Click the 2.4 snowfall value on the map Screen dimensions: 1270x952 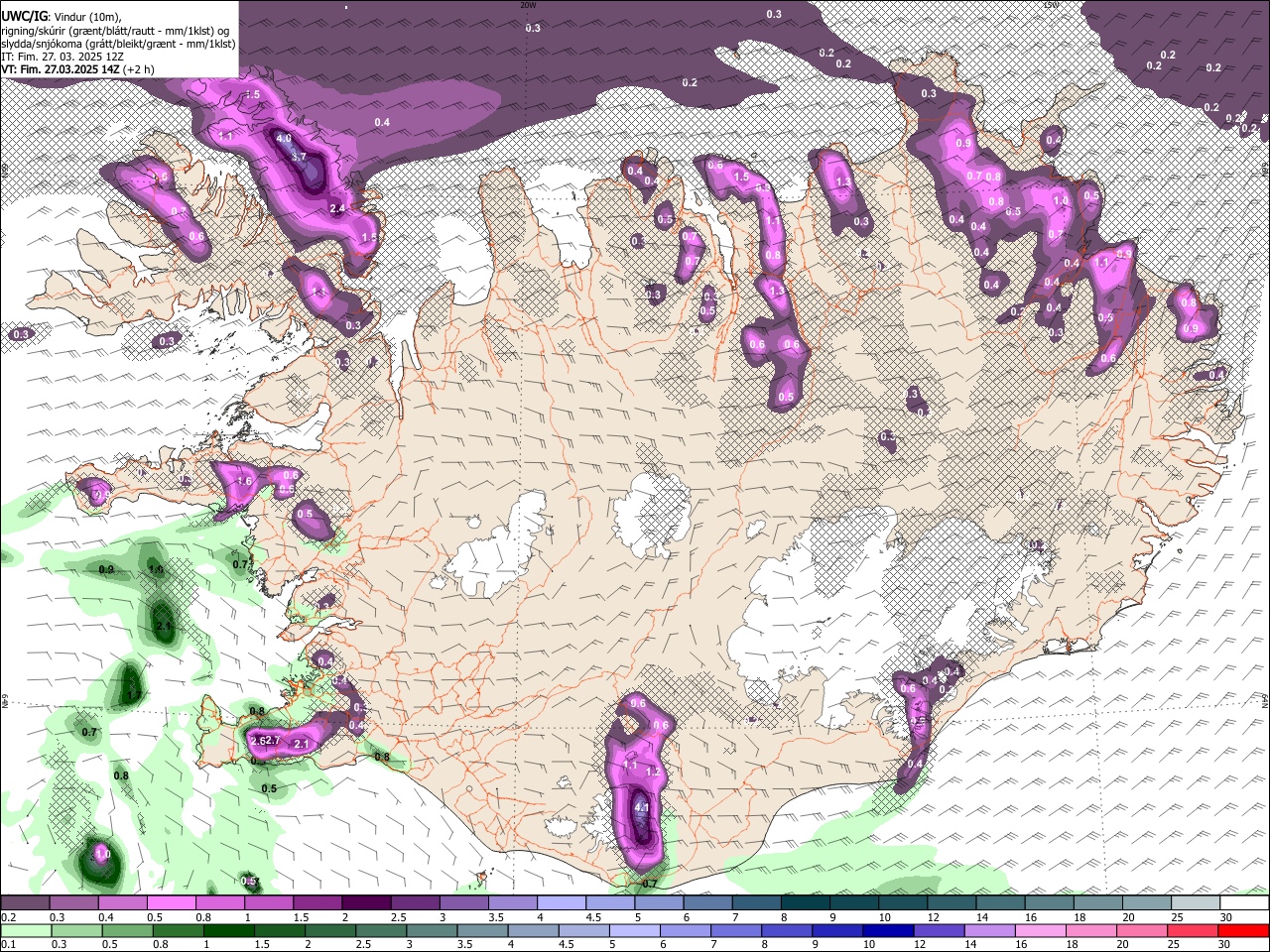(x=337, y=208)
